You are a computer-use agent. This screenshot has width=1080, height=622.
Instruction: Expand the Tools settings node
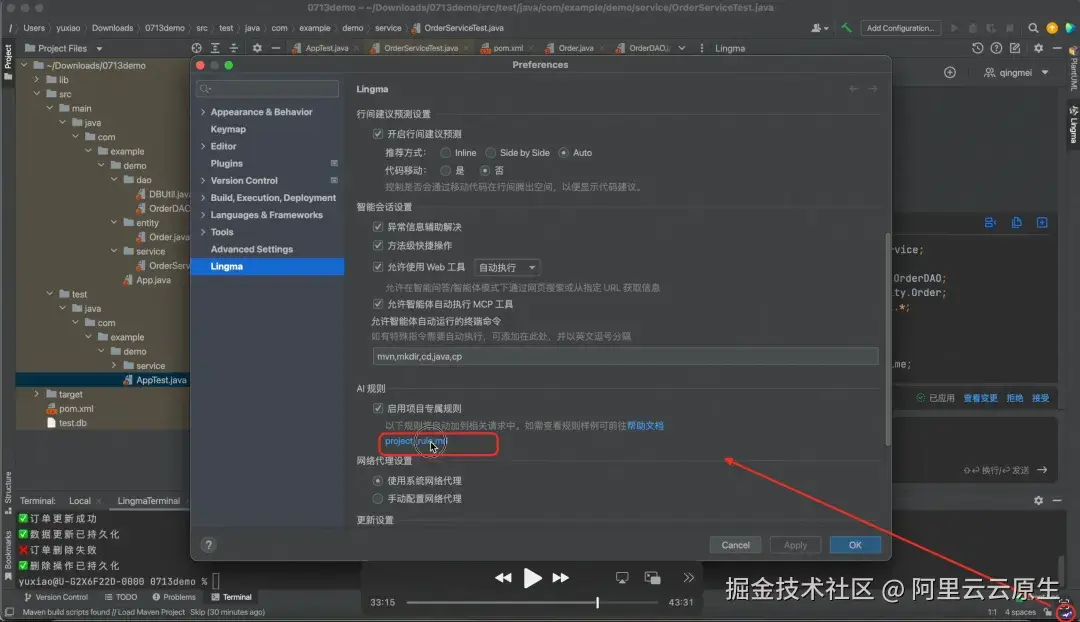pyautogui.click(x=203, y=232)
